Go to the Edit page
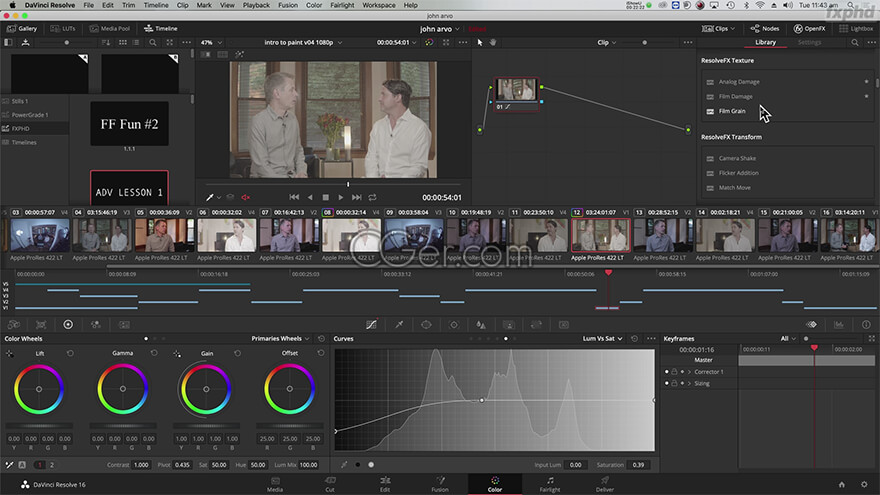The width and height of the screenshot is (880, 495). [384, 484]
